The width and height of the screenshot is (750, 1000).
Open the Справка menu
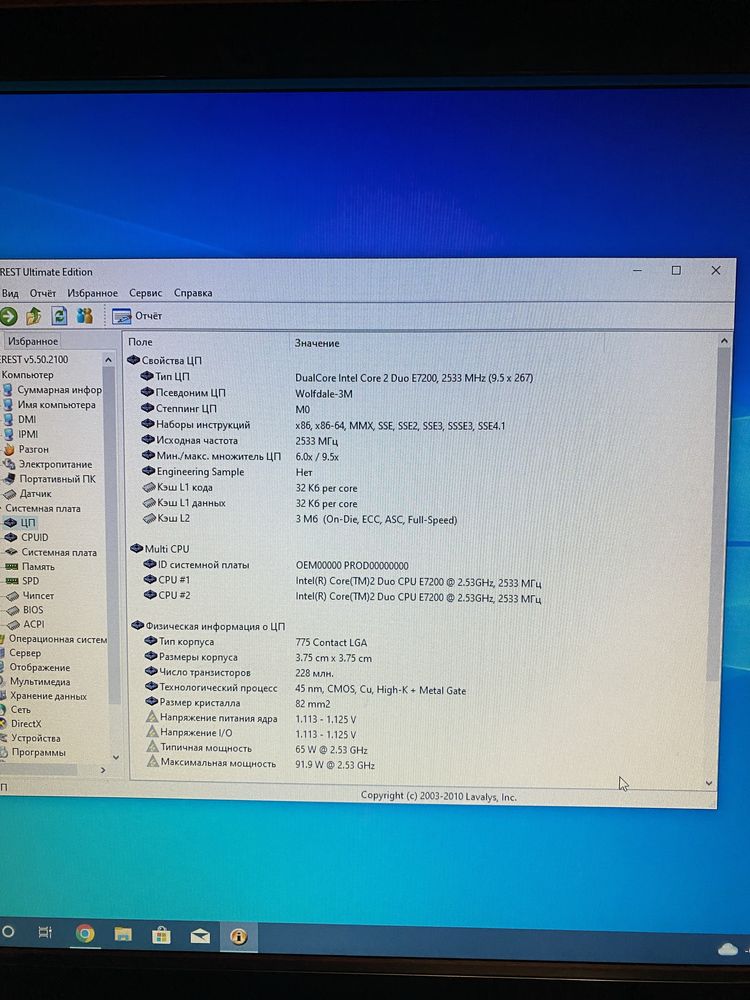193,293
